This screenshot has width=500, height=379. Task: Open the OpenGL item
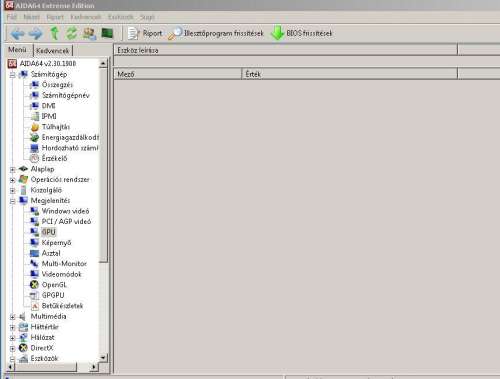[54, 285]
